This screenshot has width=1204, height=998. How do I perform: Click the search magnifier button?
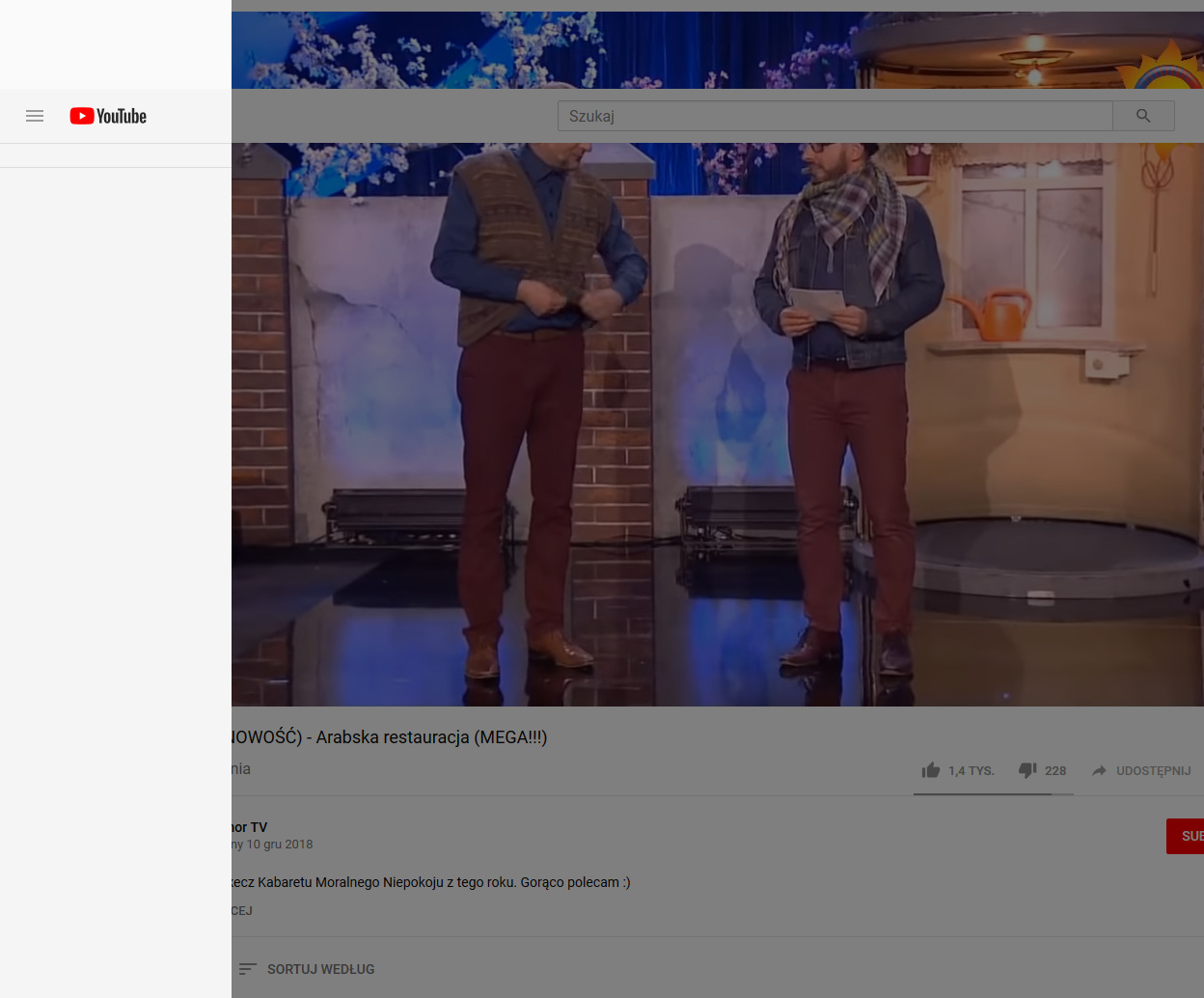click(x=1143, y=116)
